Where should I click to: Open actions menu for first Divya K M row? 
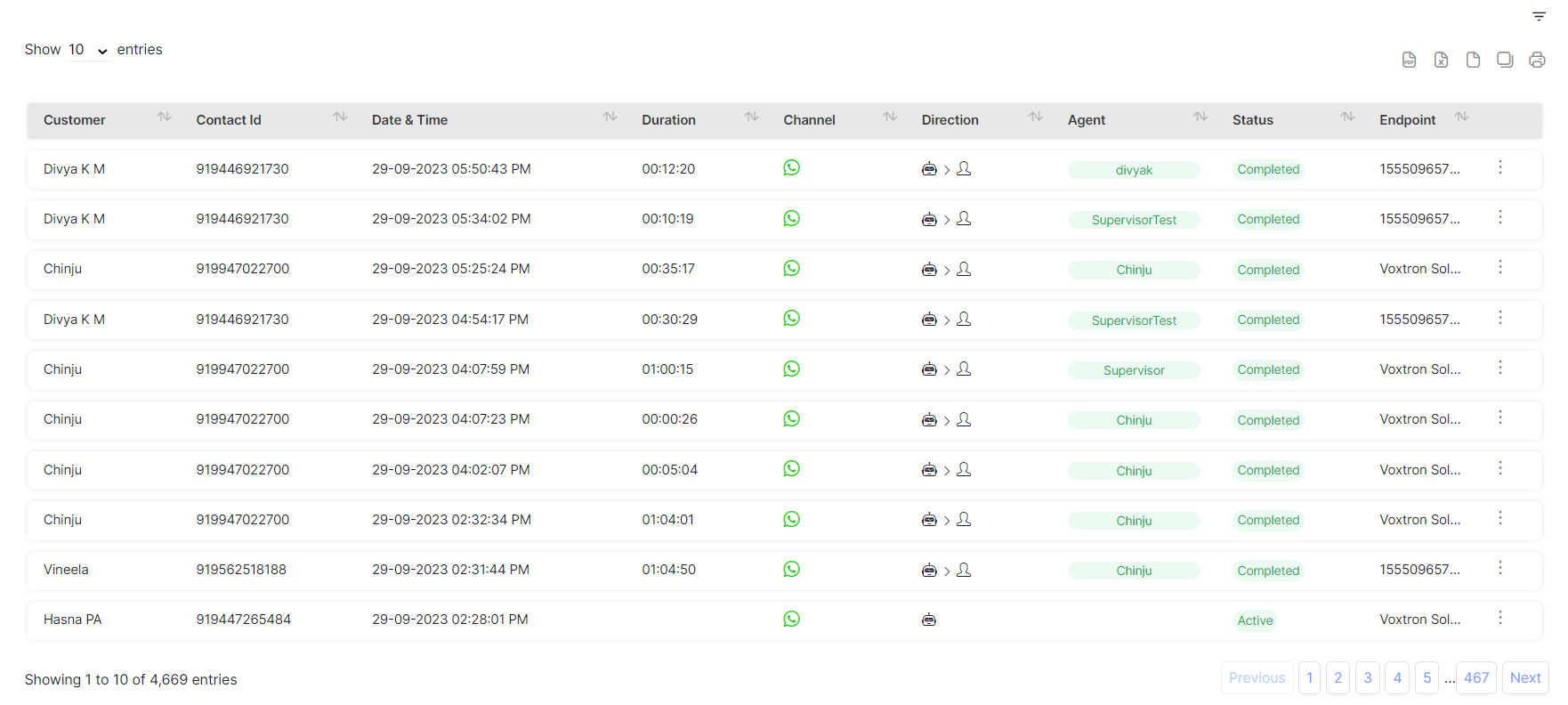click(1499, 167)
